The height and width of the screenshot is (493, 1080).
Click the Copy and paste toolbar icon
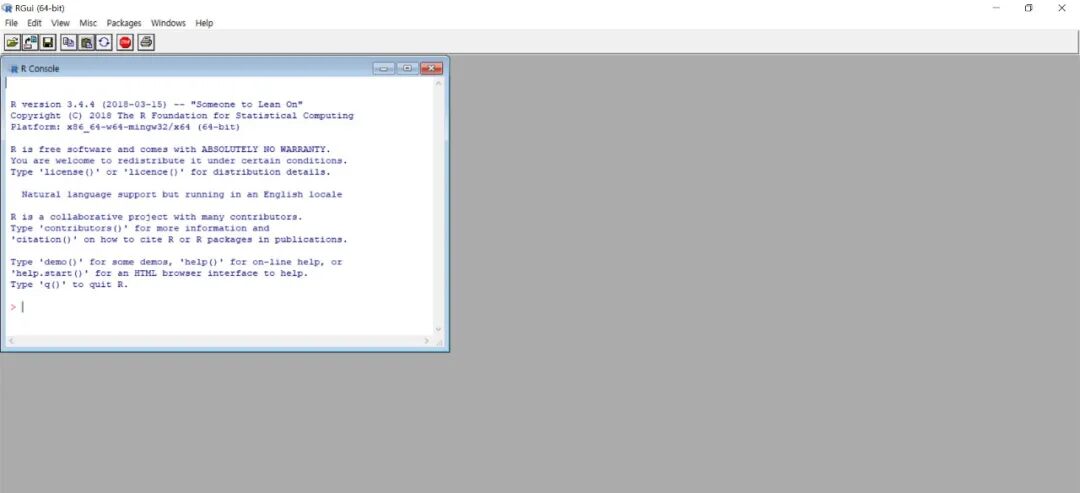[x=104, y=43]
